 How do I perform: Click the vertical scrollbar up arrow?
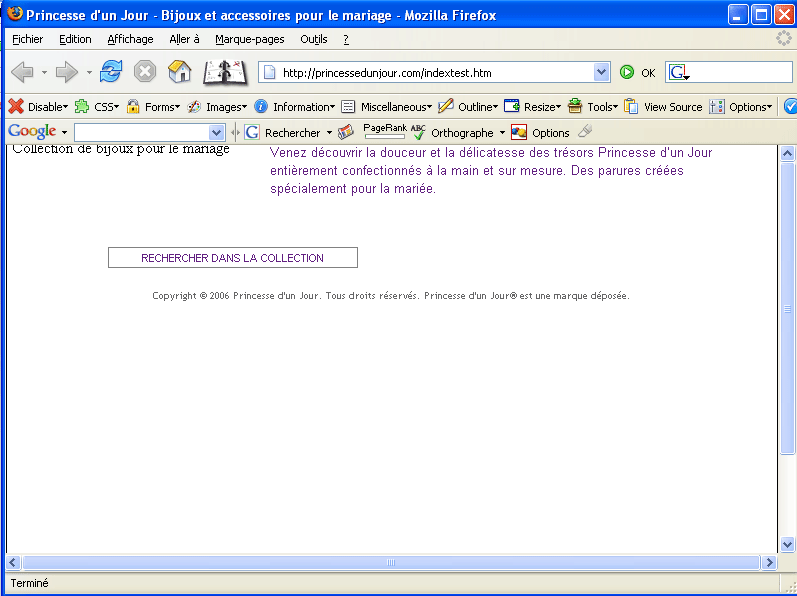pyautogui.click(x=787, y=153)
